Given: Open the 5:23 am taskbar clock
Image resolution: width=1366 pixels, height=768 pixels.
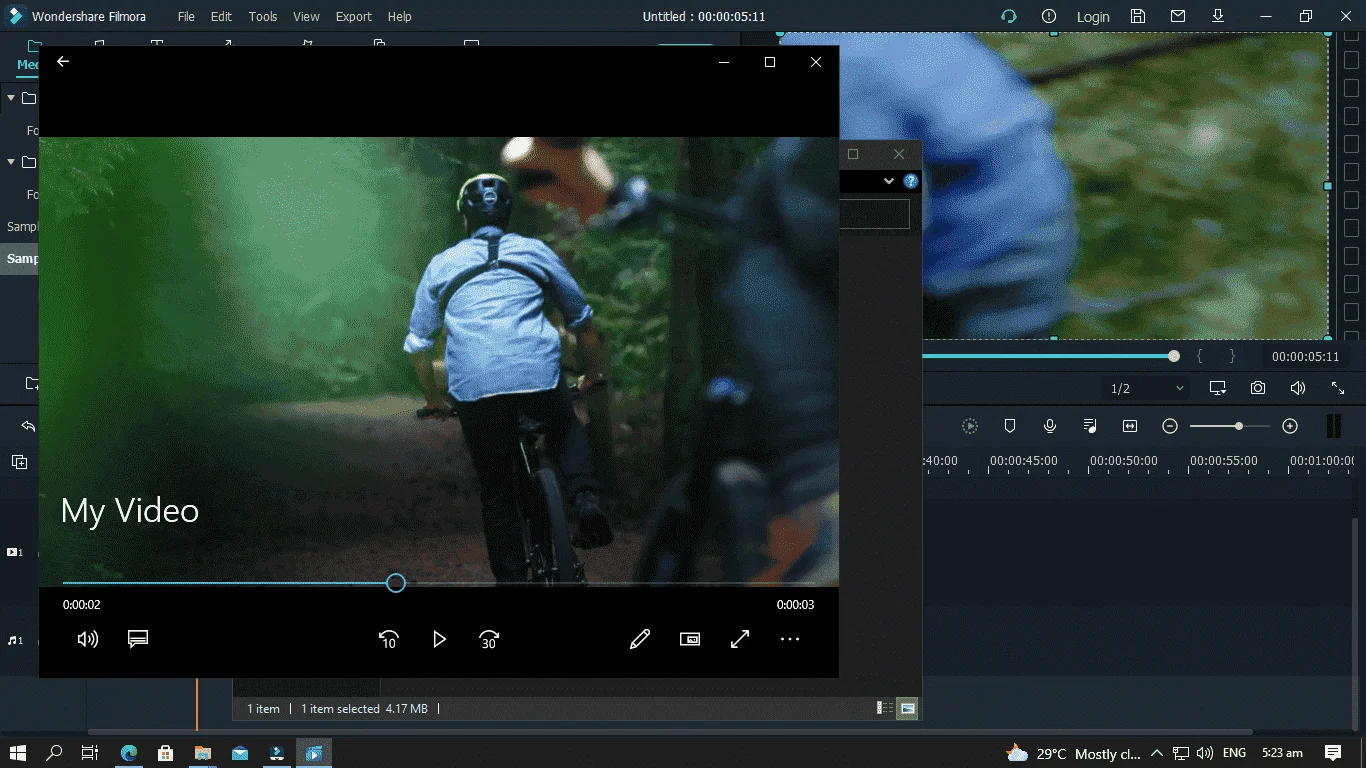Looking at the screenshot, I should 1282,753.
